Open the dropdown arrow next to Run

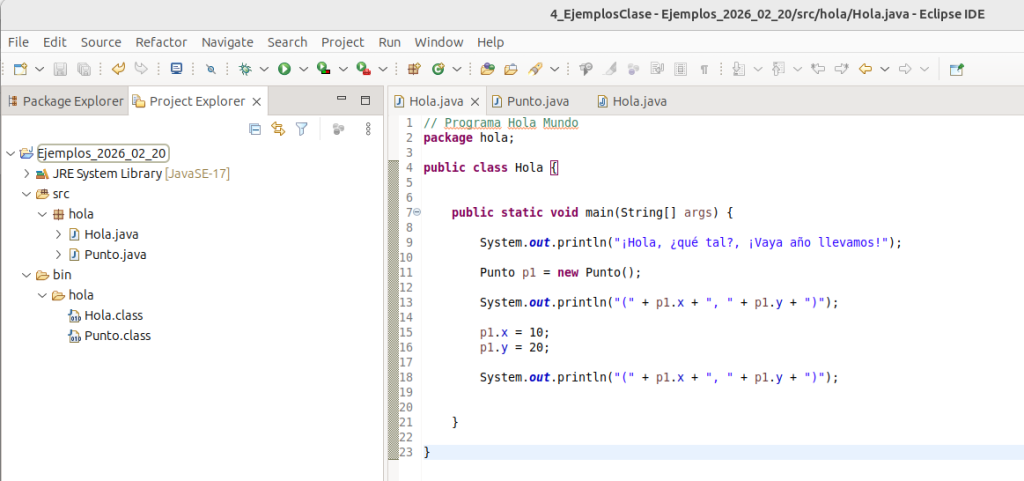[x=302, y=69]
